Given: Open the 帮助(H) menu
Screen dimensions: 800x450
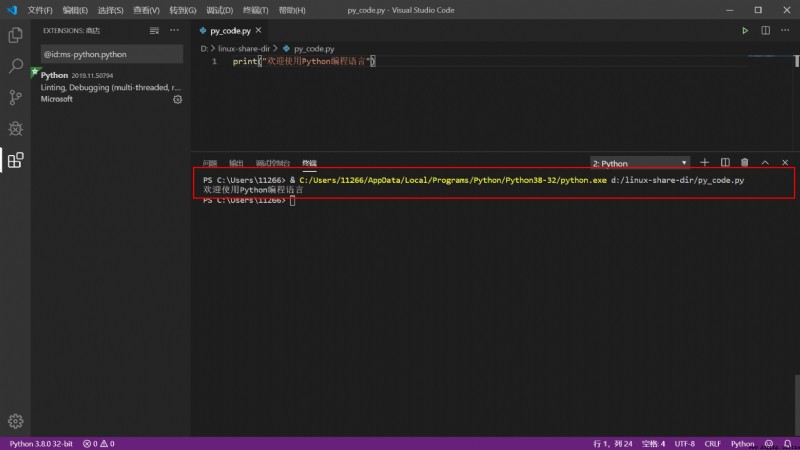Looking at the screenshot, I should pos(292,10).
